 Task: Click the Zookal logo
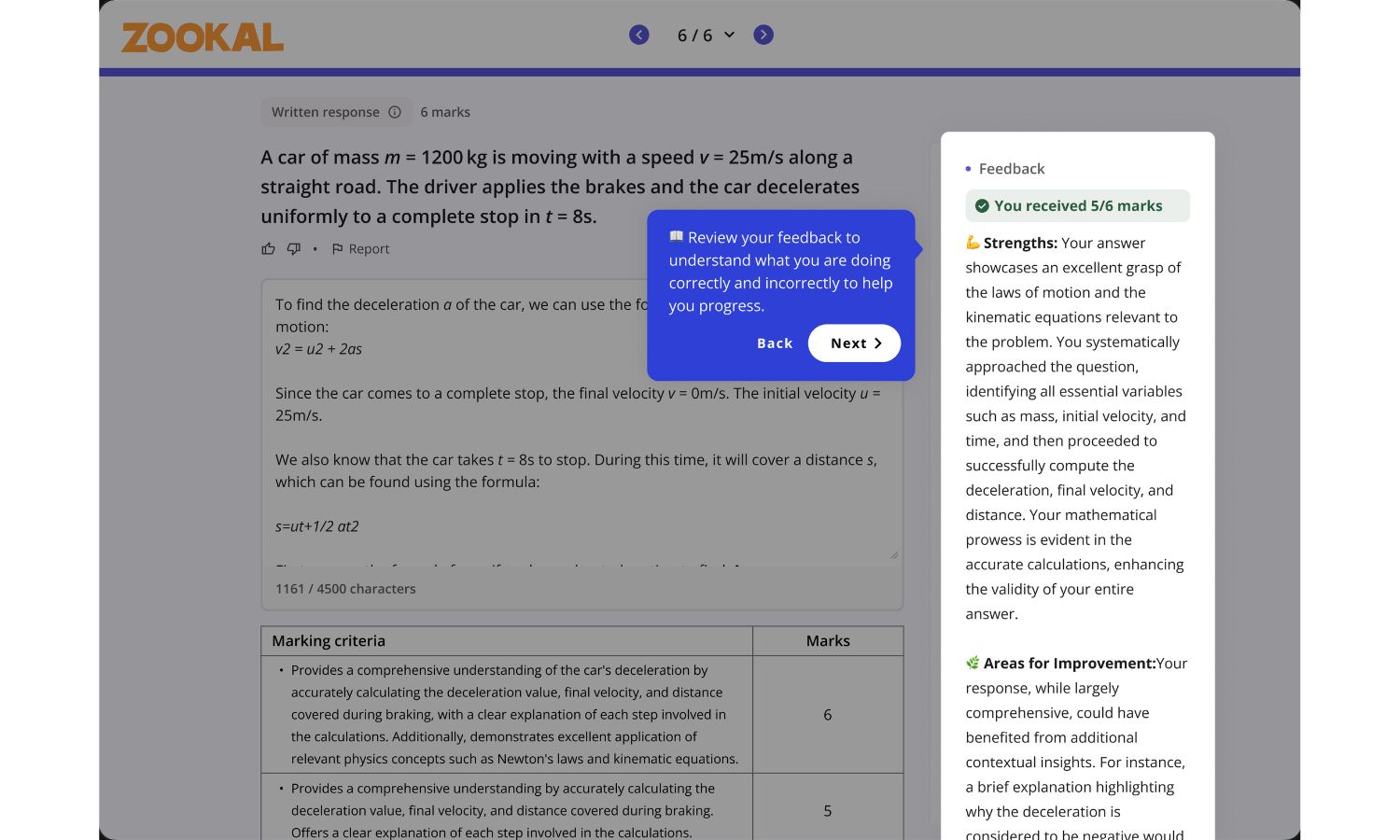[x=203, y=37]
